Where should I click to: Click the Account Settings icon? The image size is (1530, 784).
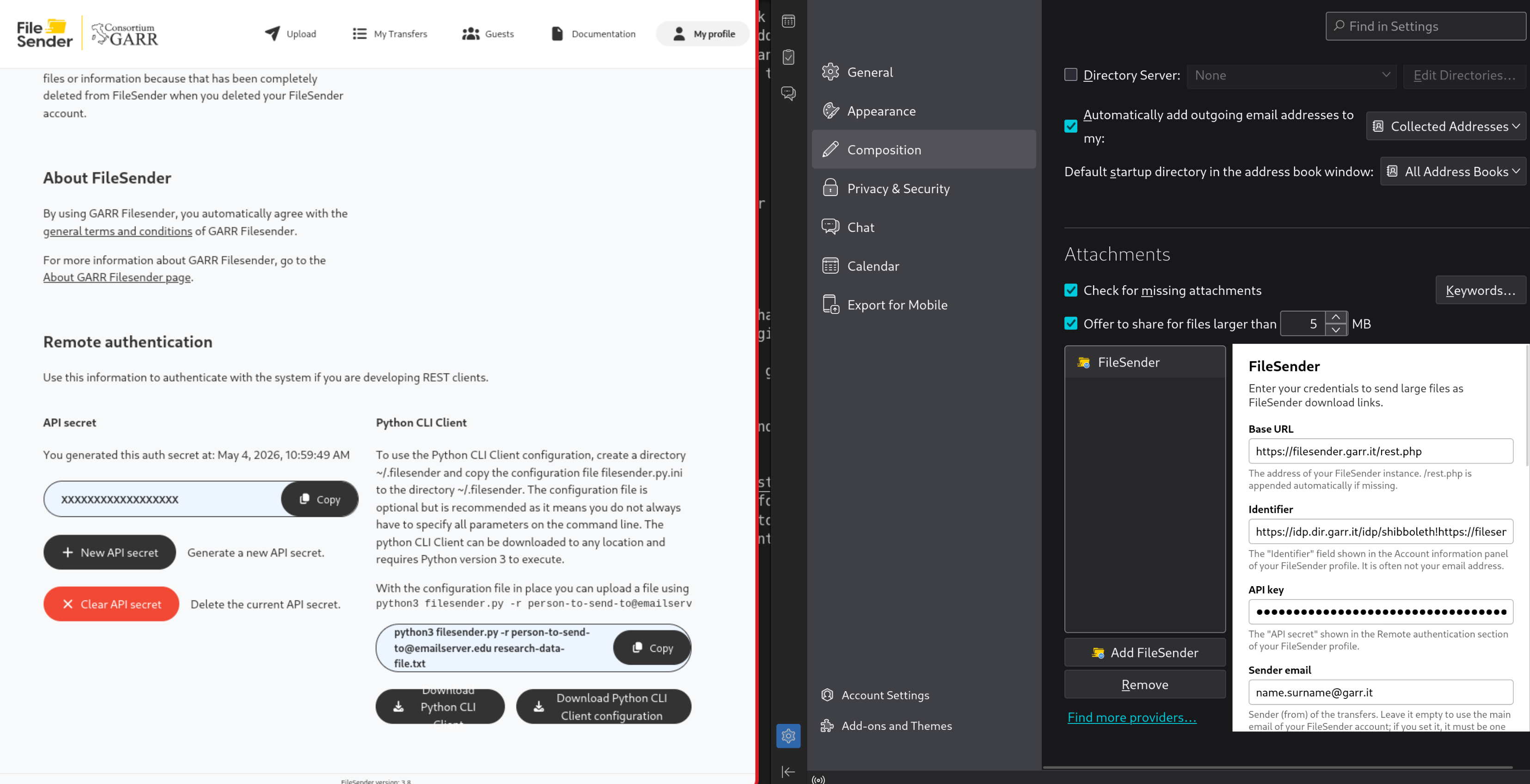827,694
